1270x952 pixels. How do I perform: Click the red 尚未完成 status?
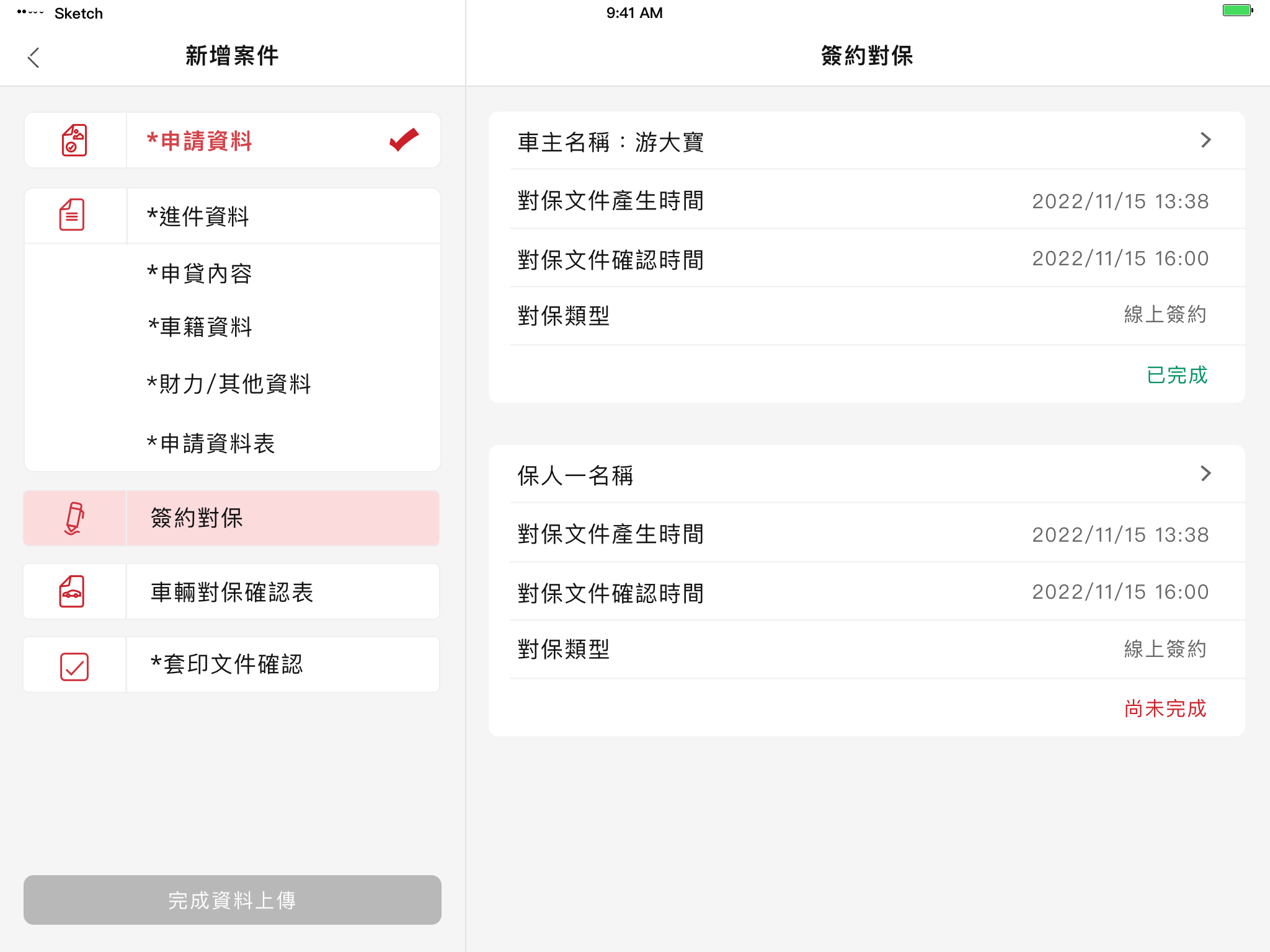pyautogui.click(x=1165, y=708)
